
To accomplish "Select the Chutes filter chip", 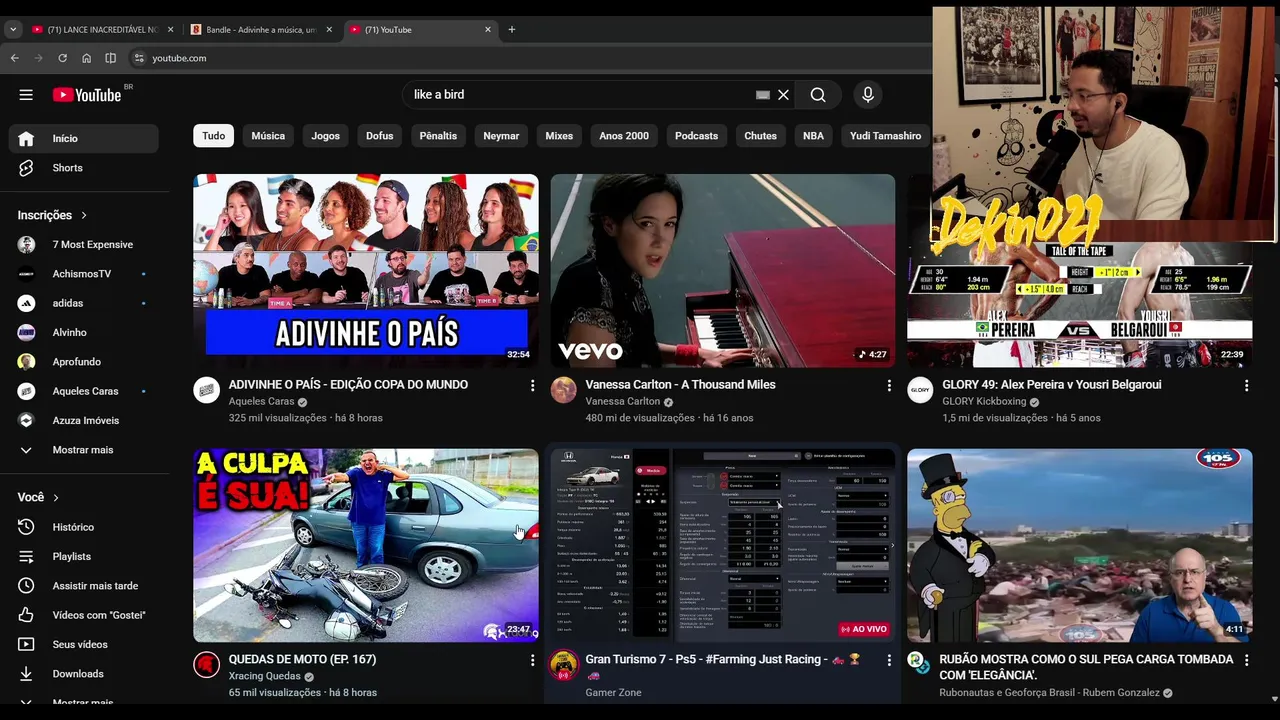I will tap(760, 136).
